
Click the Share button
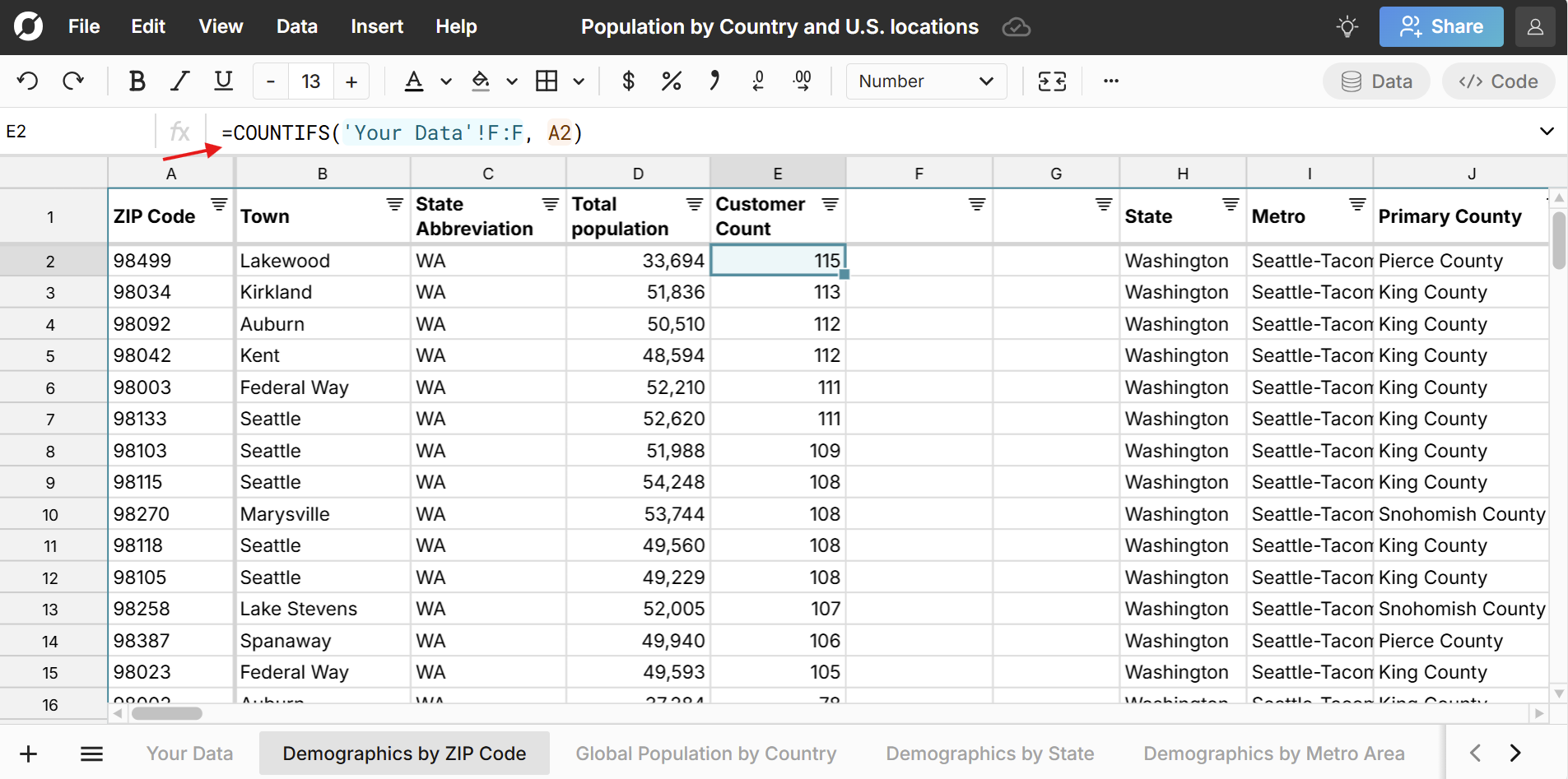pyautogui.click(x=1440, y=26)
